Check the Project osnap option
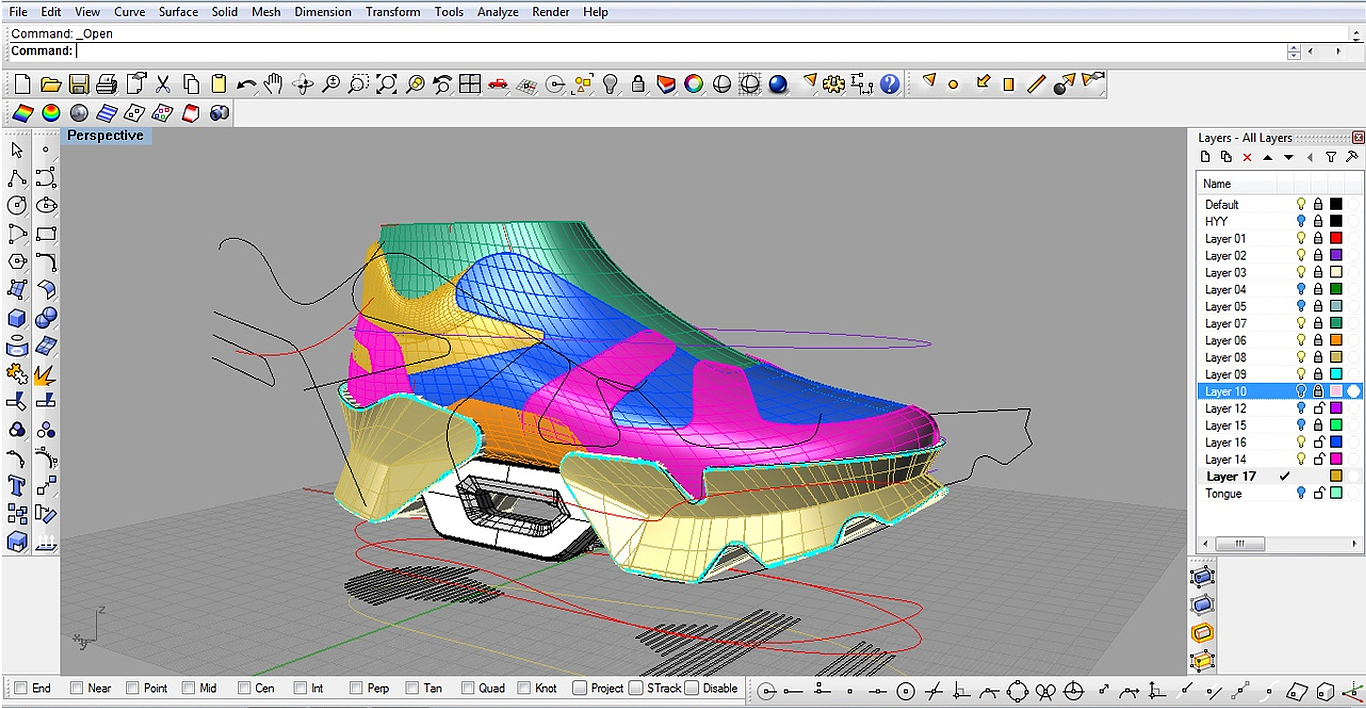The height and width of the screenshot is (708, 1366). point(579,688)
